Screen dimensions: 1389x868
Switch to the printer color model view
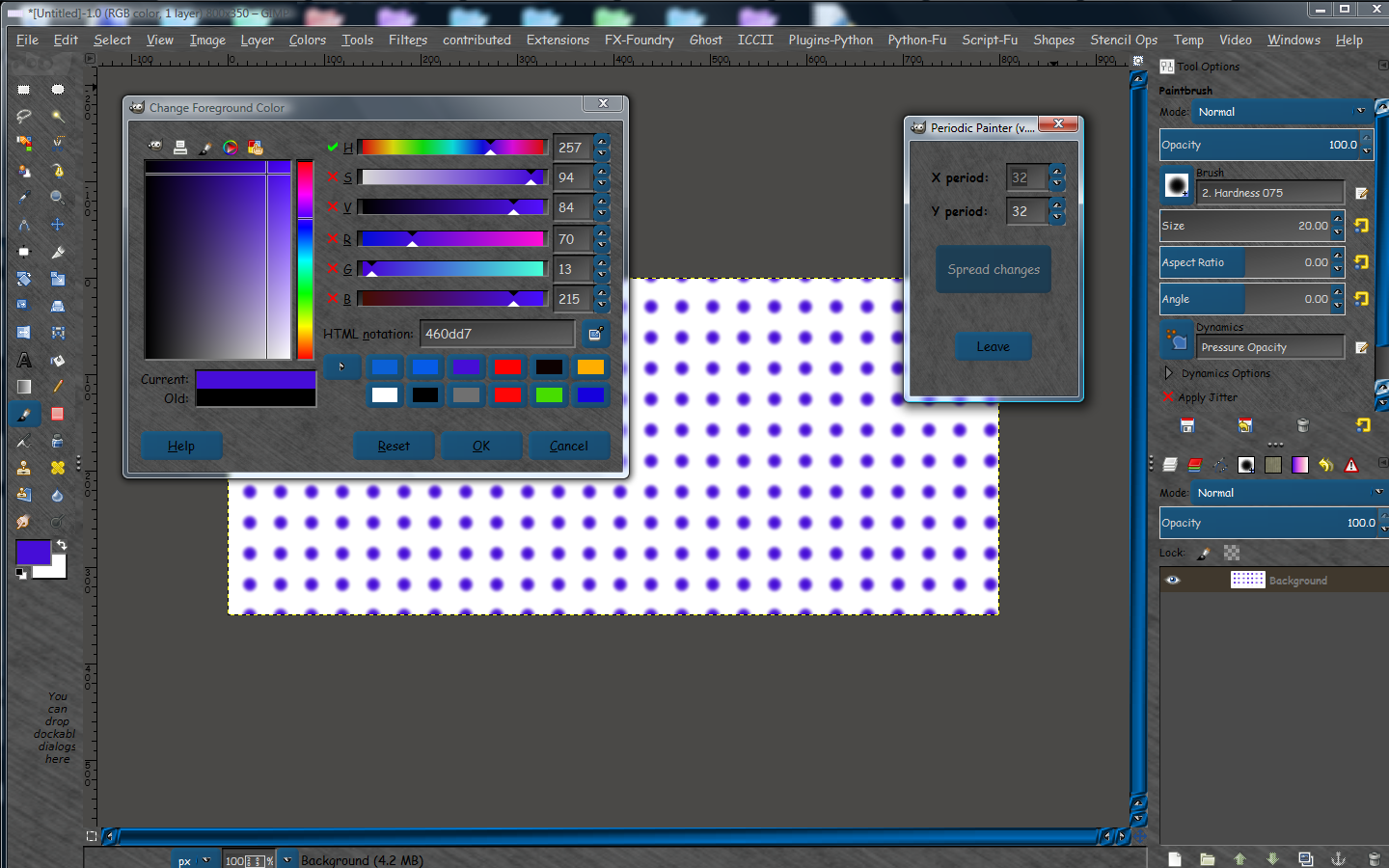pos(179,148)
